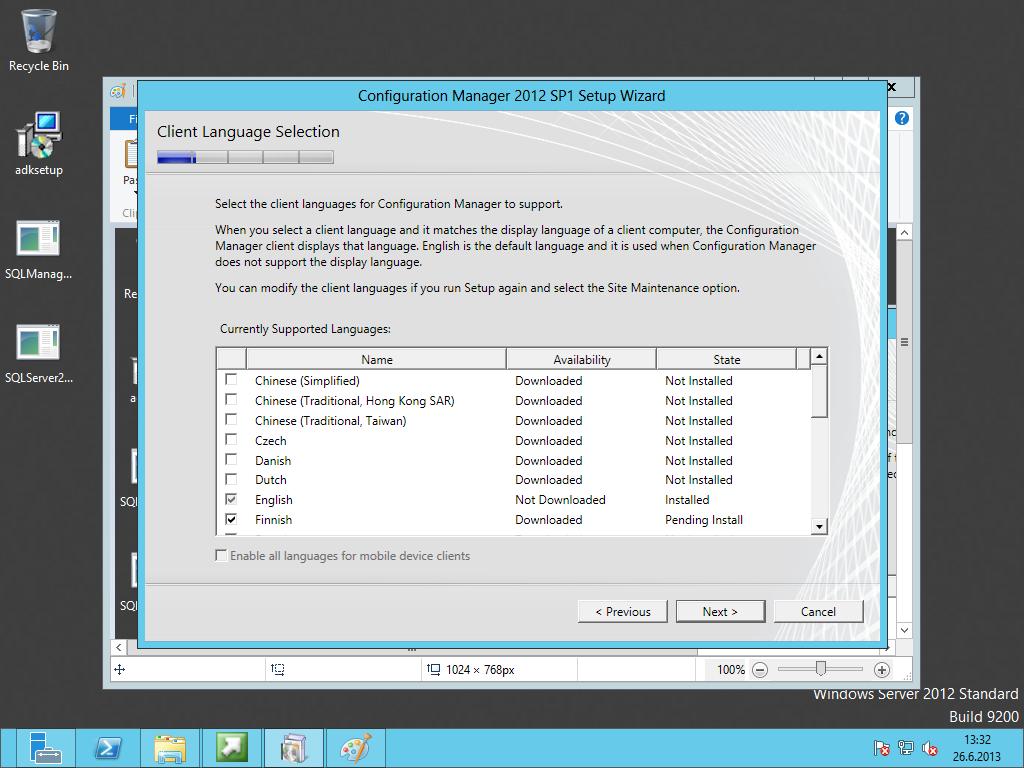Sort languages by Name column header
This screenshot has width=1024, height=768.
click(x=376, y=359)
